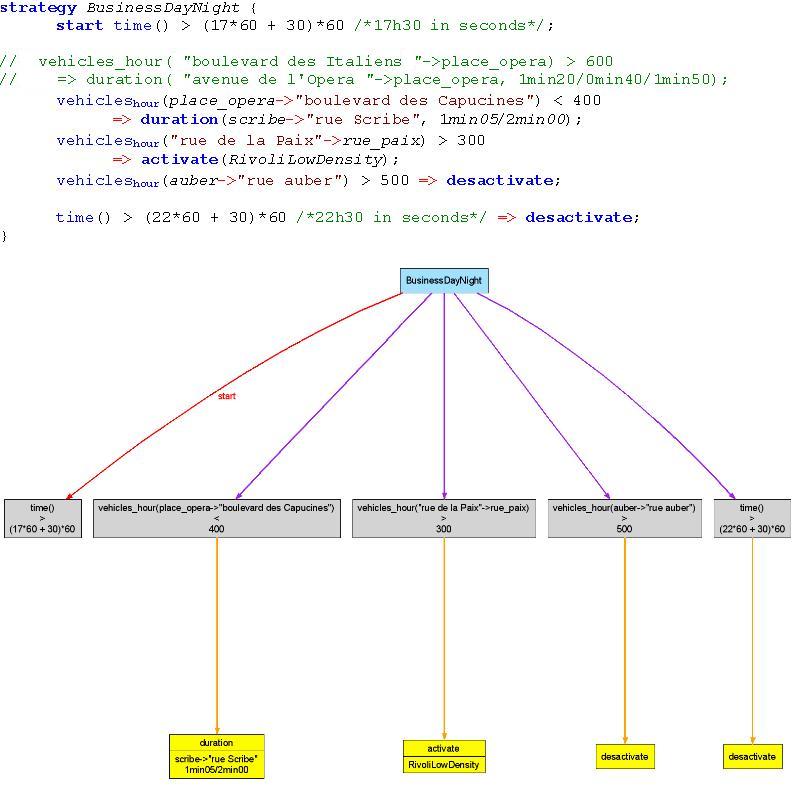Click the auber->"rue auber" condition node
The width and height of the screenshot is (795, 787).
[x=625, y=518]
